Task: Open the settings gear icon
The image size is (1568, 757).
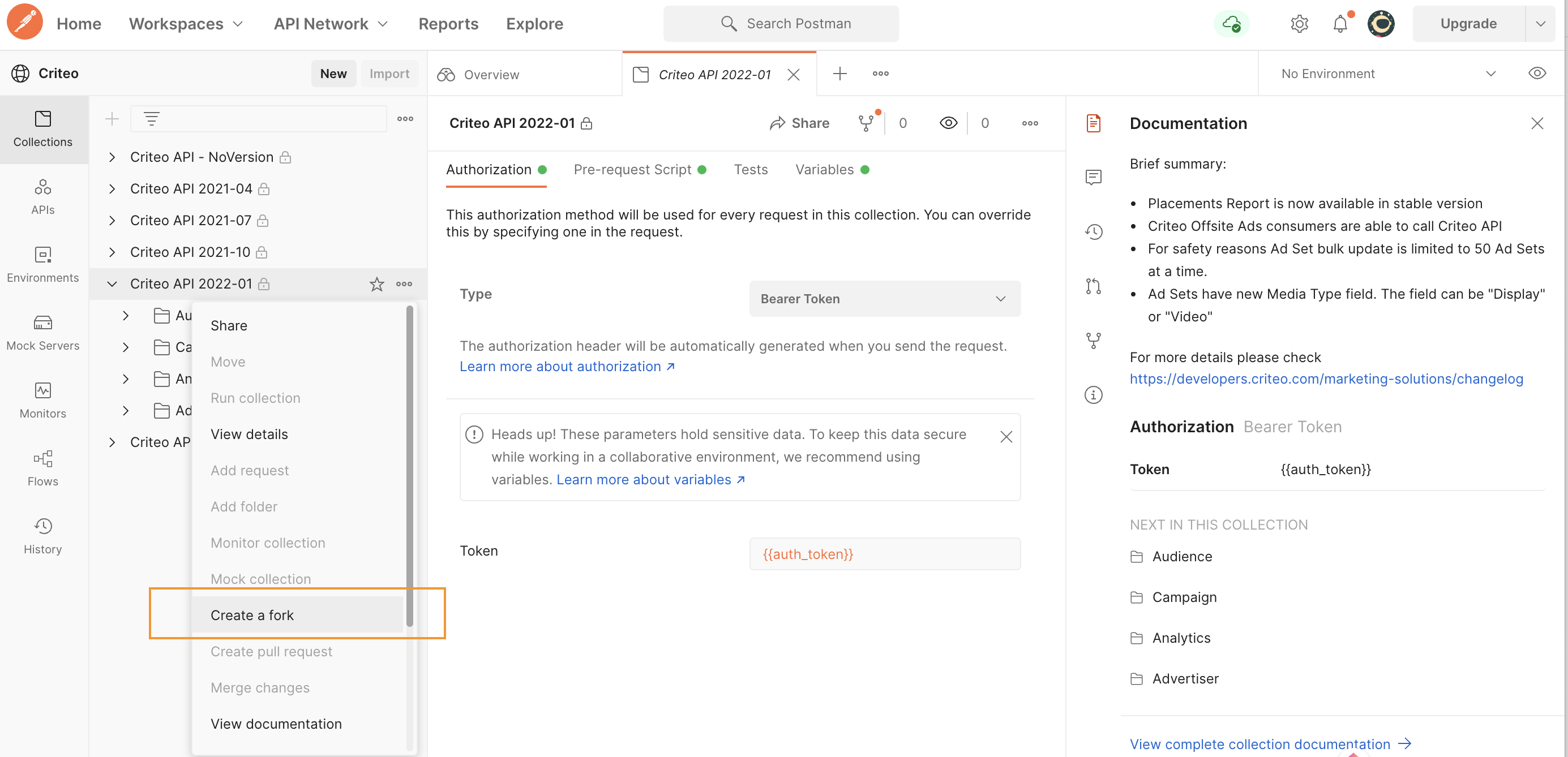Action: click(x=1299, y=24)
